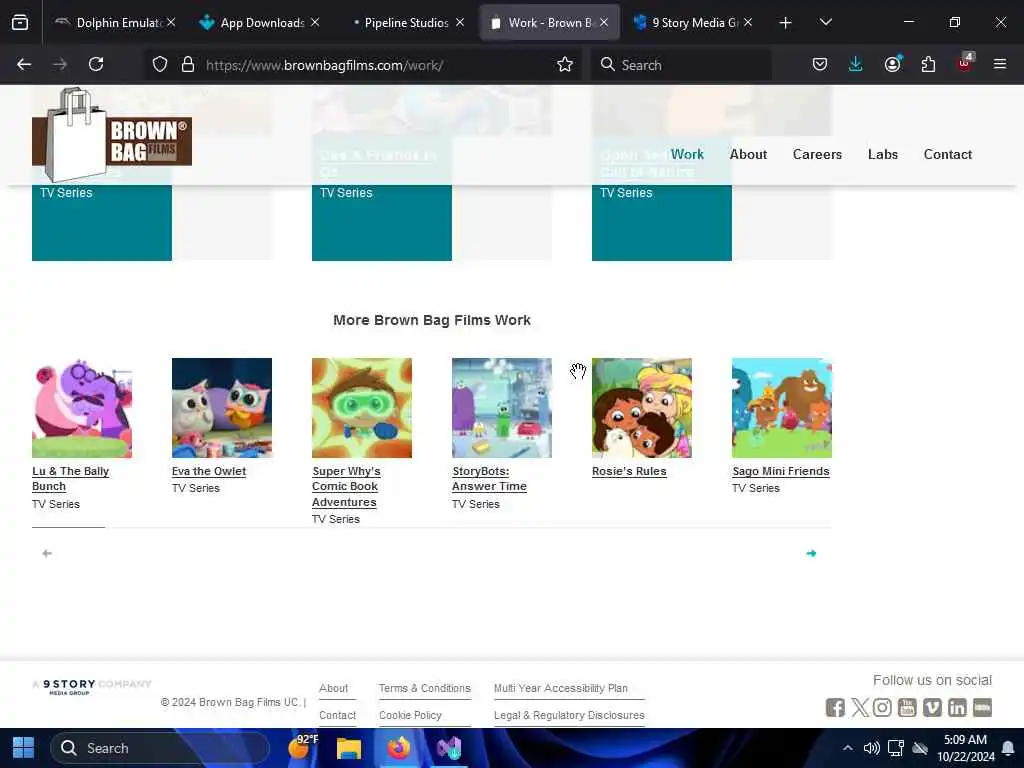Open the Extensions puzzle icon
This screenshot has width=1024, height=768.
point(928,64)
